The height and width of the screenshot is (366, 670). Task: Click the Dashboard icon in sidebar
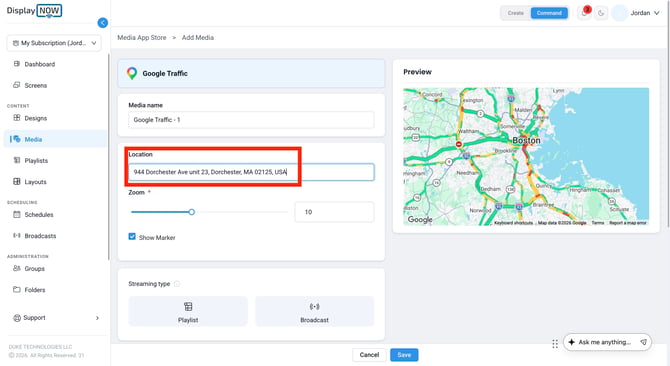[17, 64]
